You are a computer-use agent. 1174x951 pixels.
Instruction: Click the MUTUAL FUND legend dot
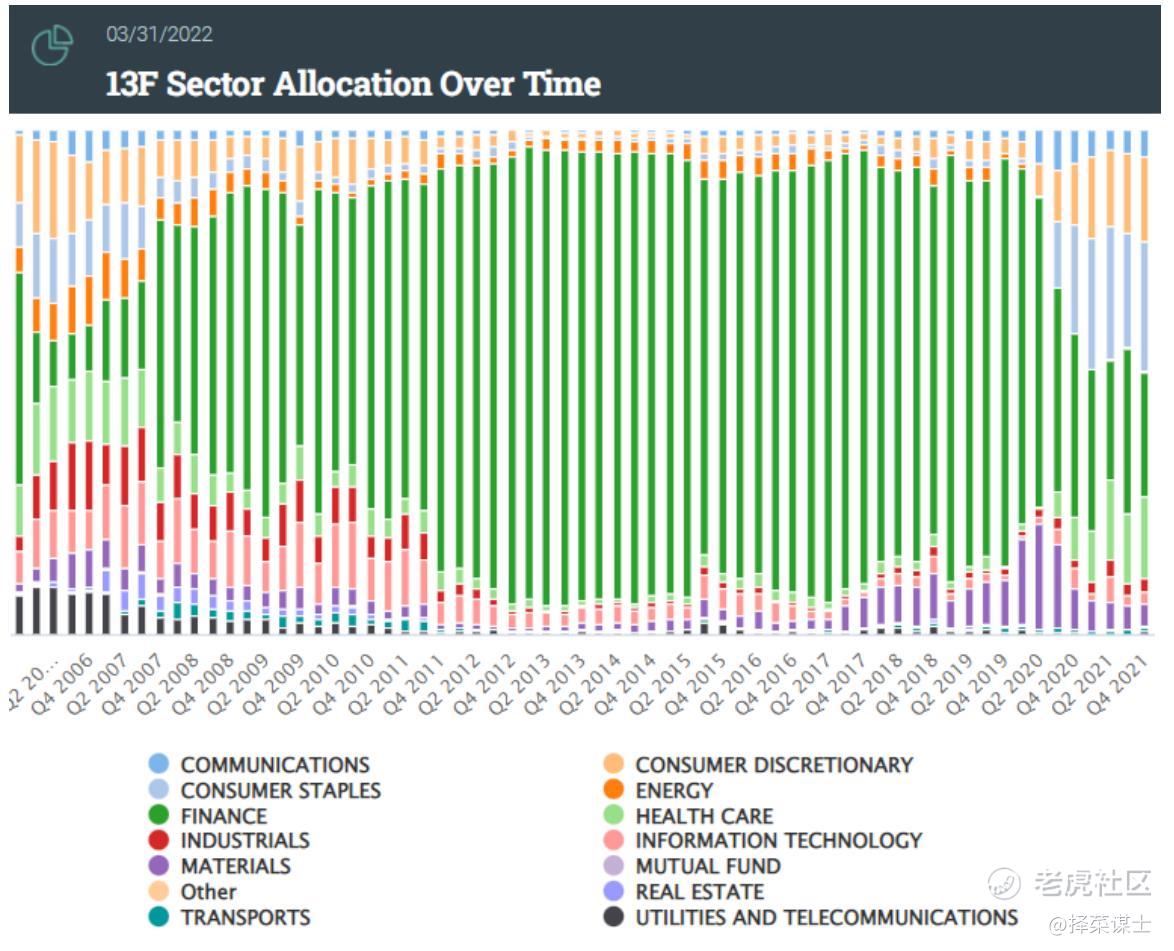[x=614, y=866]
